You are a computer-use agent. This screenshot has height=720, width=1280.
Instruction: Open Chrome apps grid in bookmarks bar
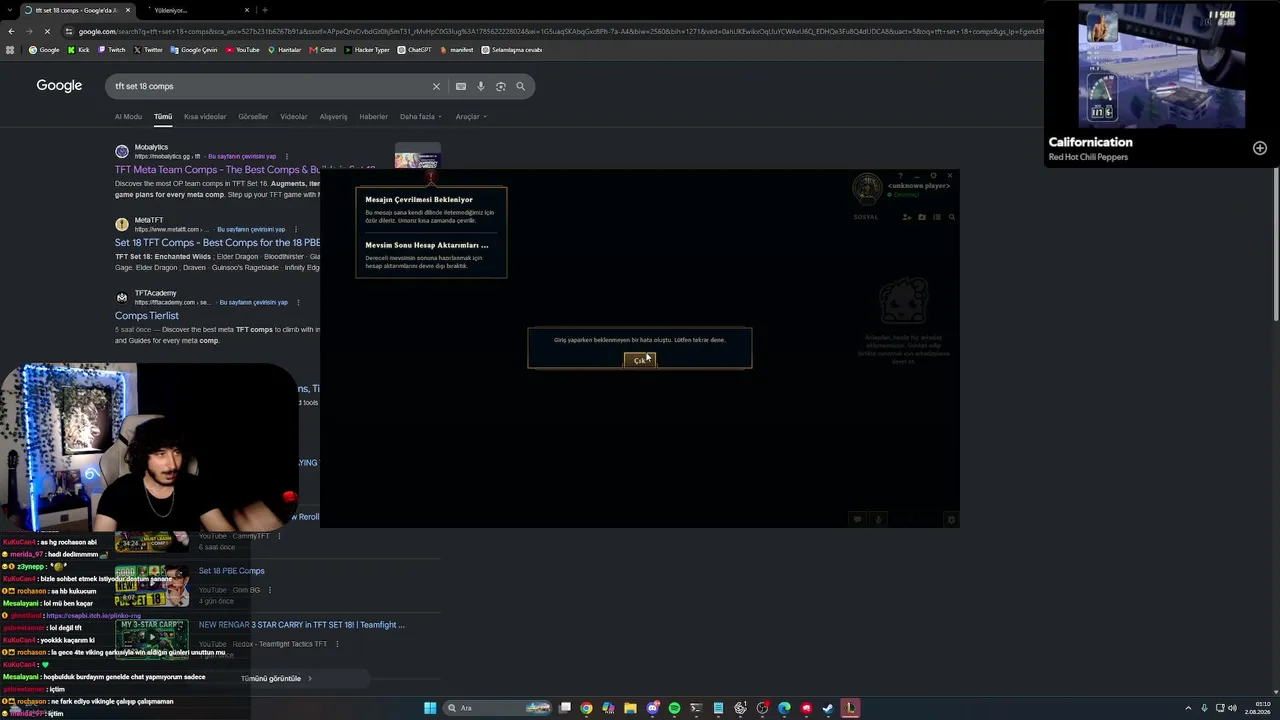point(11,50)
